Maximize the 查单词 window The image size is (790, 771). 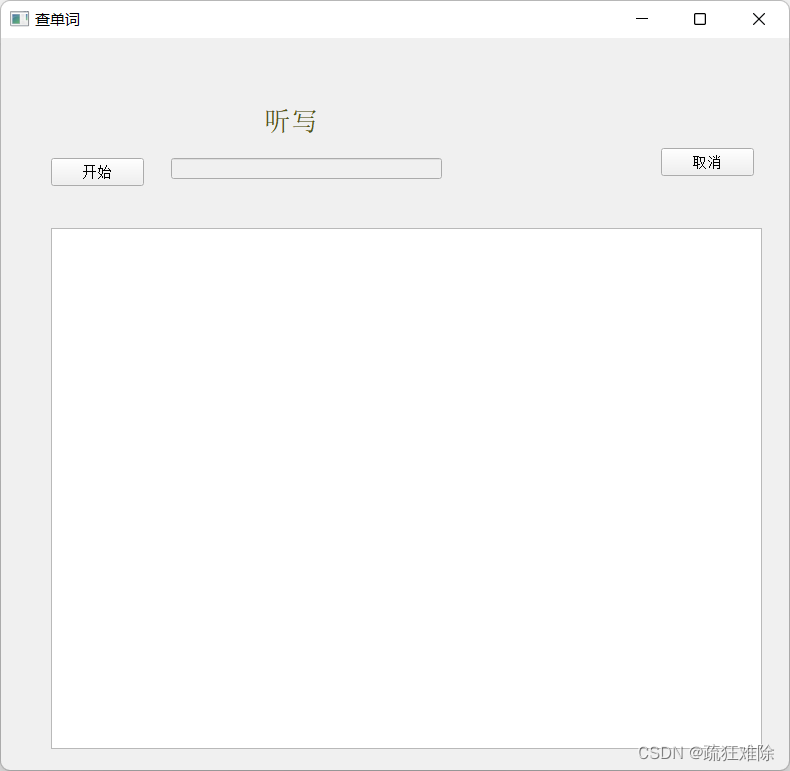tap(700, 19)
